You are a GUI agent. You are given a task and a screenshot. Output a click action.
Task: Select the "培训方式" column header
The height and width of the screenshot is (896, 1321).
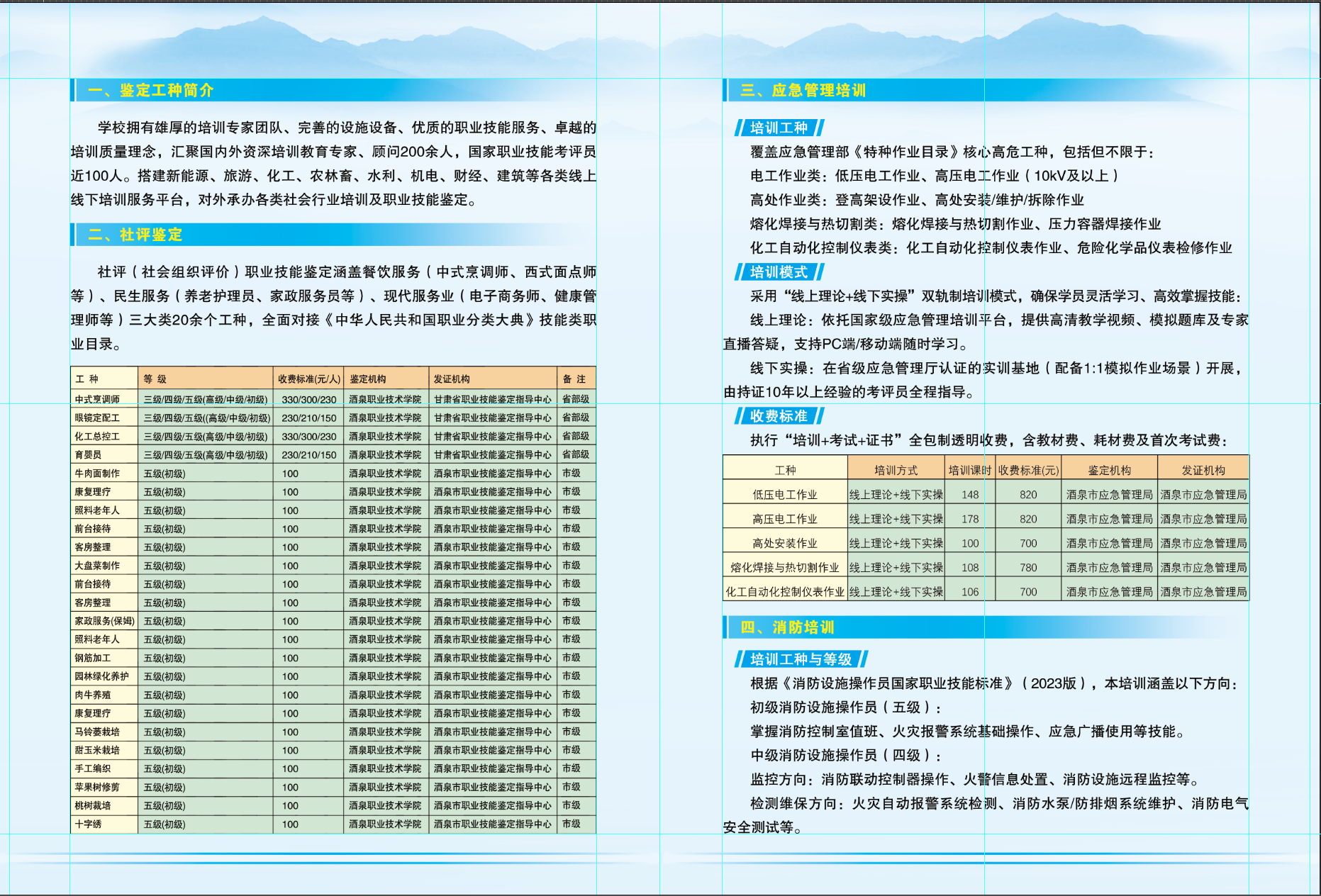[x=896, y=470]
